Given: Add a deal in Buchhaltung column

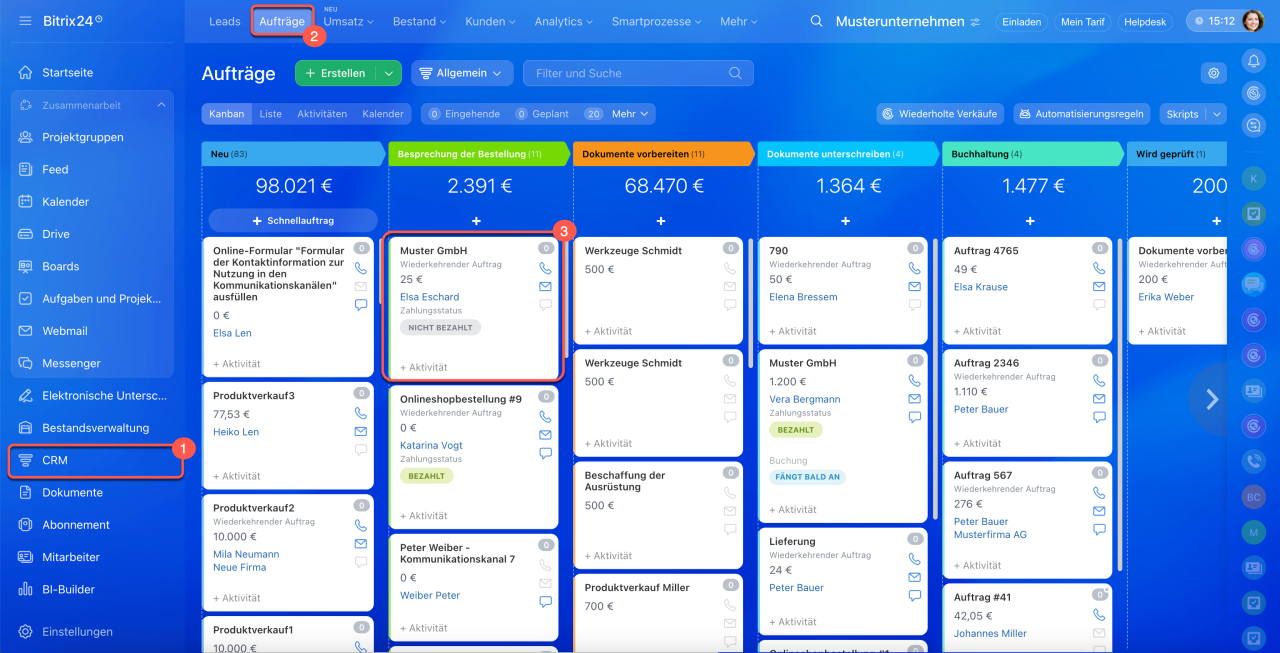Looking at the screenshot, I should 1030,220.
